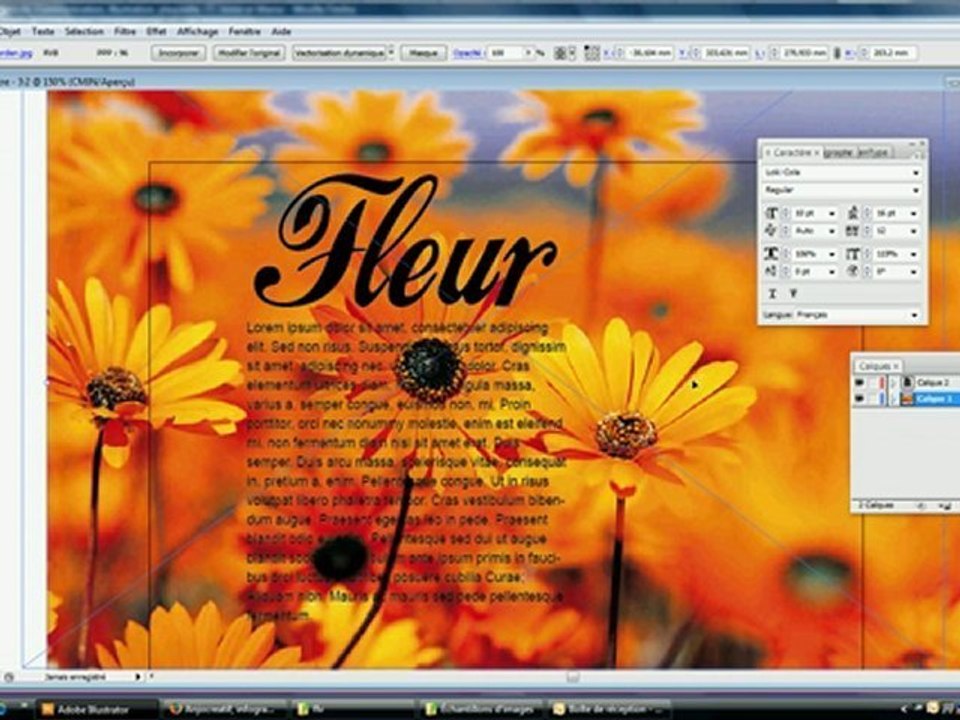960x720 pixels.
Task: Open the Effet menu
Action: 156,31
